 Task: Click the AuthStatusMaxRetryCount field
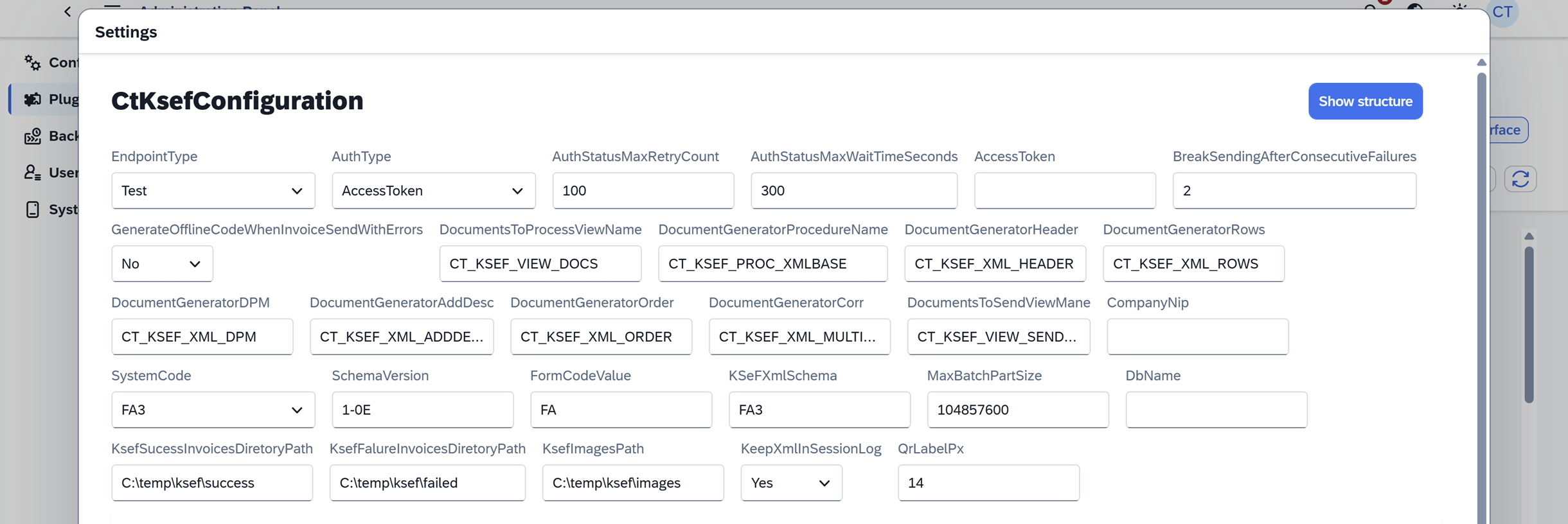pyautogui.click(x=643, y=191)
